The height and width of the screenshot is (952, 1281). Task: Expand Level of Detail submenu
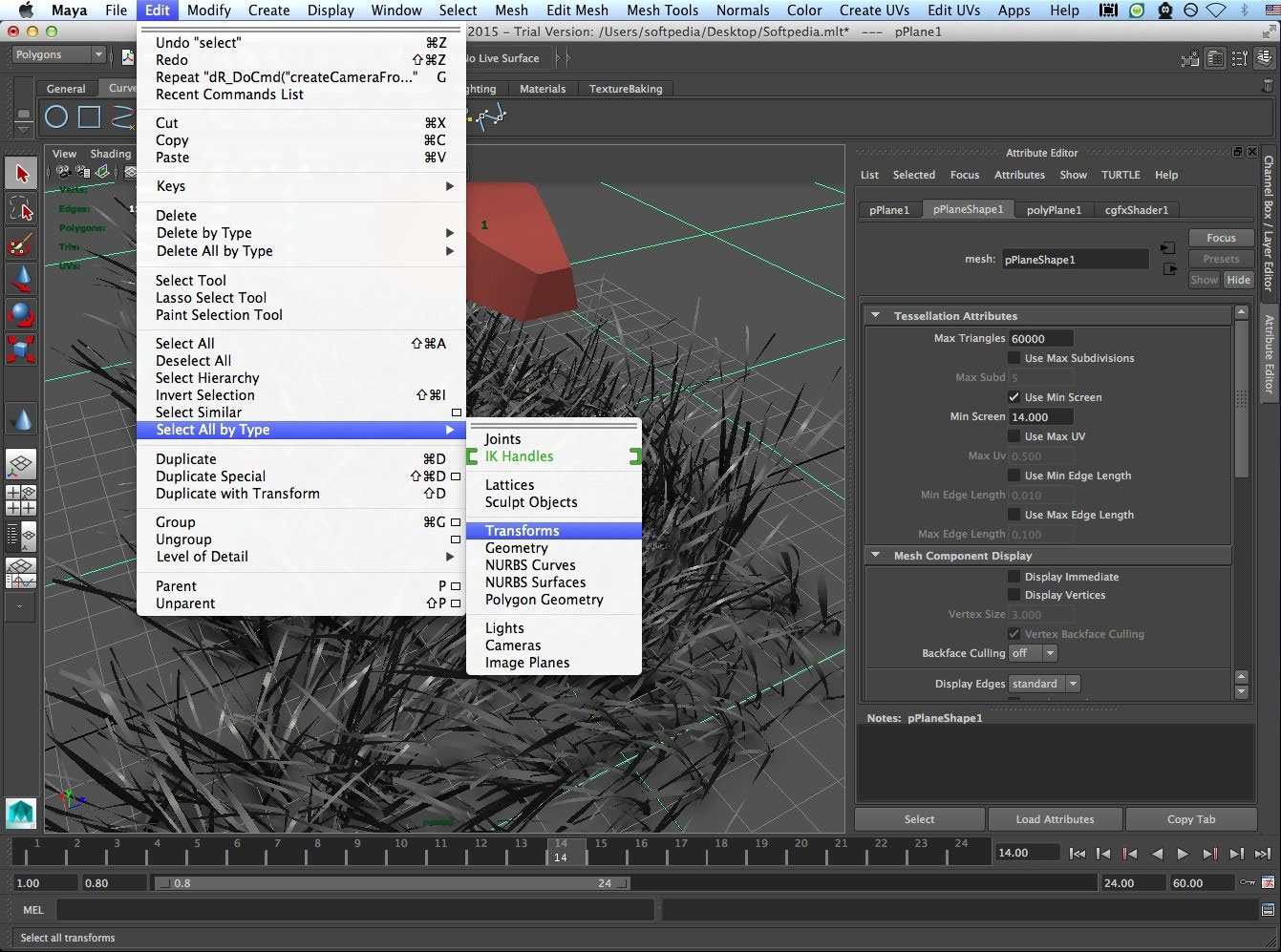click(x=301, y=557)
